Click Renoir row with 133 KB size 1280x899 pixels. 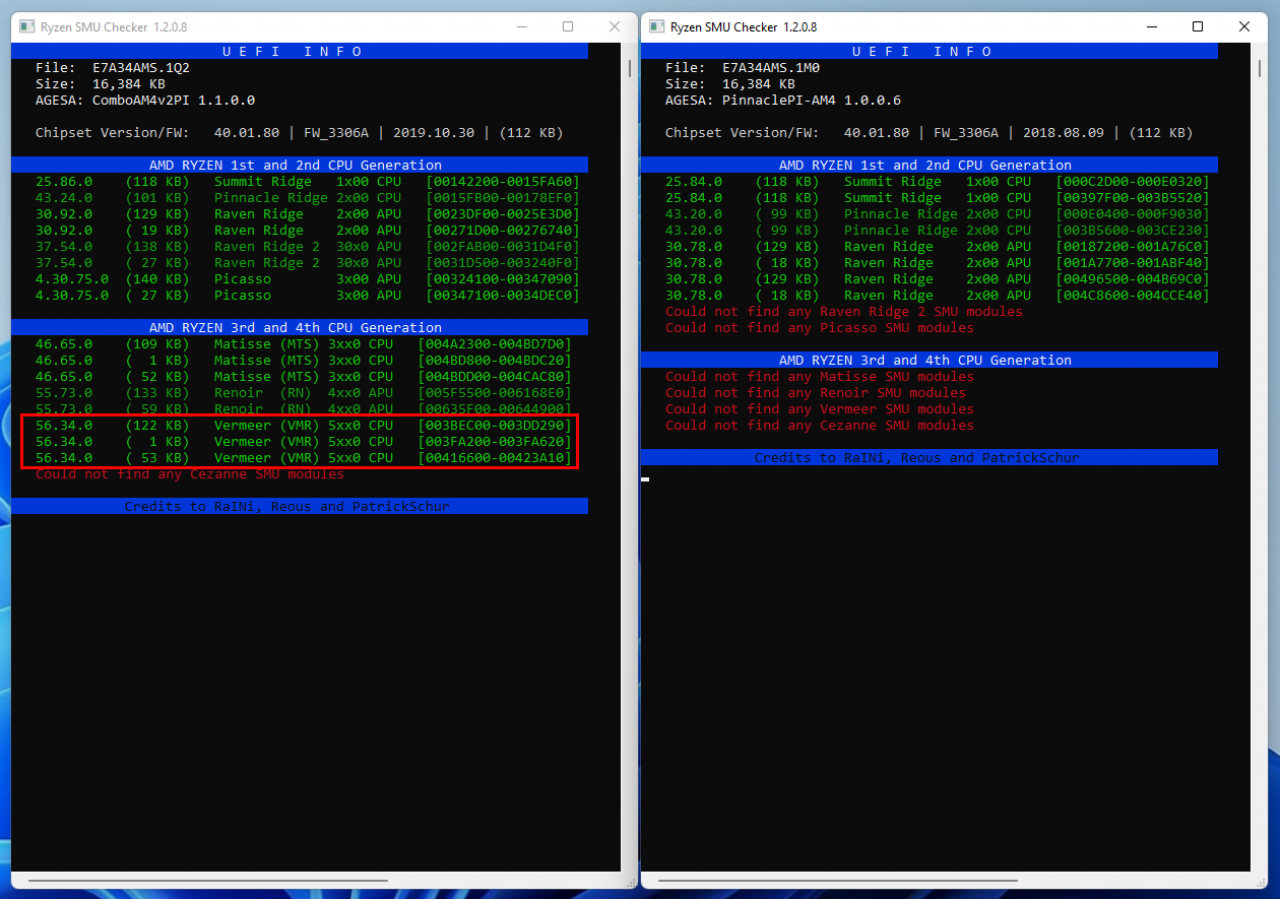(303, 393)
